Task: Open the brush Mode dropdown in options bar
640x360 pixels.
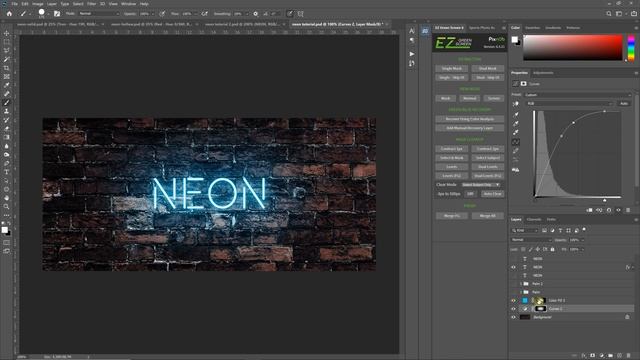Action: 99,13
